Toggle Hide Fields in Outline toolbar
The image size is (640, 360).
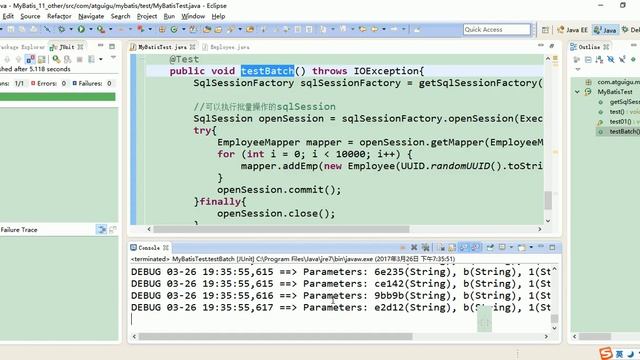(611, 60)
